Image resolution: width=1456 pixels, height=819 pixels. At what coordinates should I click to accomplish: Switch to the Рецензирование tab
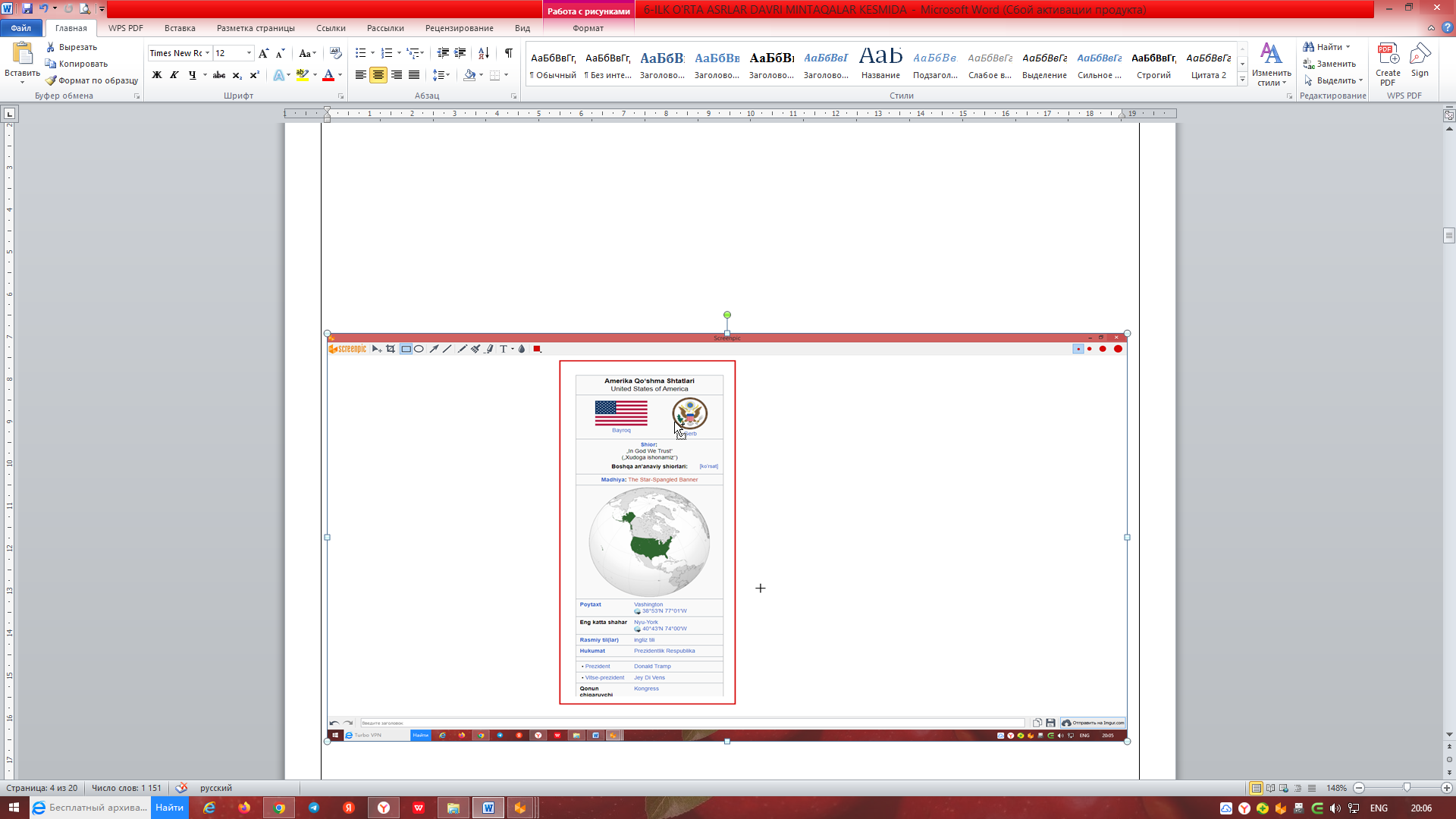[x=459, y=28]
